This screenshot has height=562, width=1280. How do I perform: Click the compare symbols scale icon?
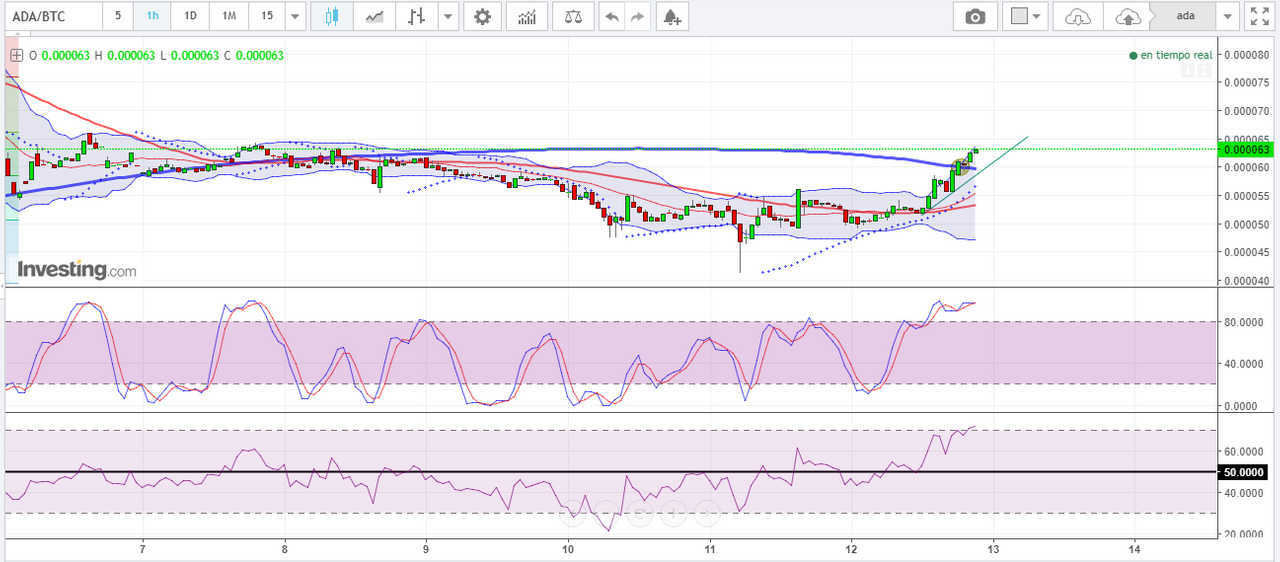(573, 16)
